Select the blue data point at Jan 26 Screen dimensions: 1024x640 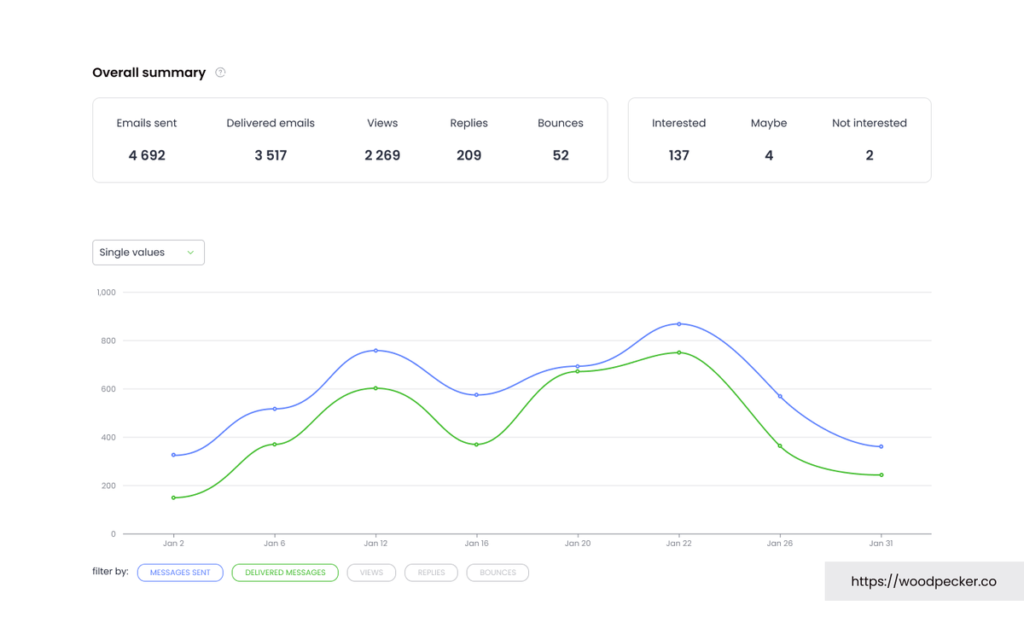tap(780, 396)
